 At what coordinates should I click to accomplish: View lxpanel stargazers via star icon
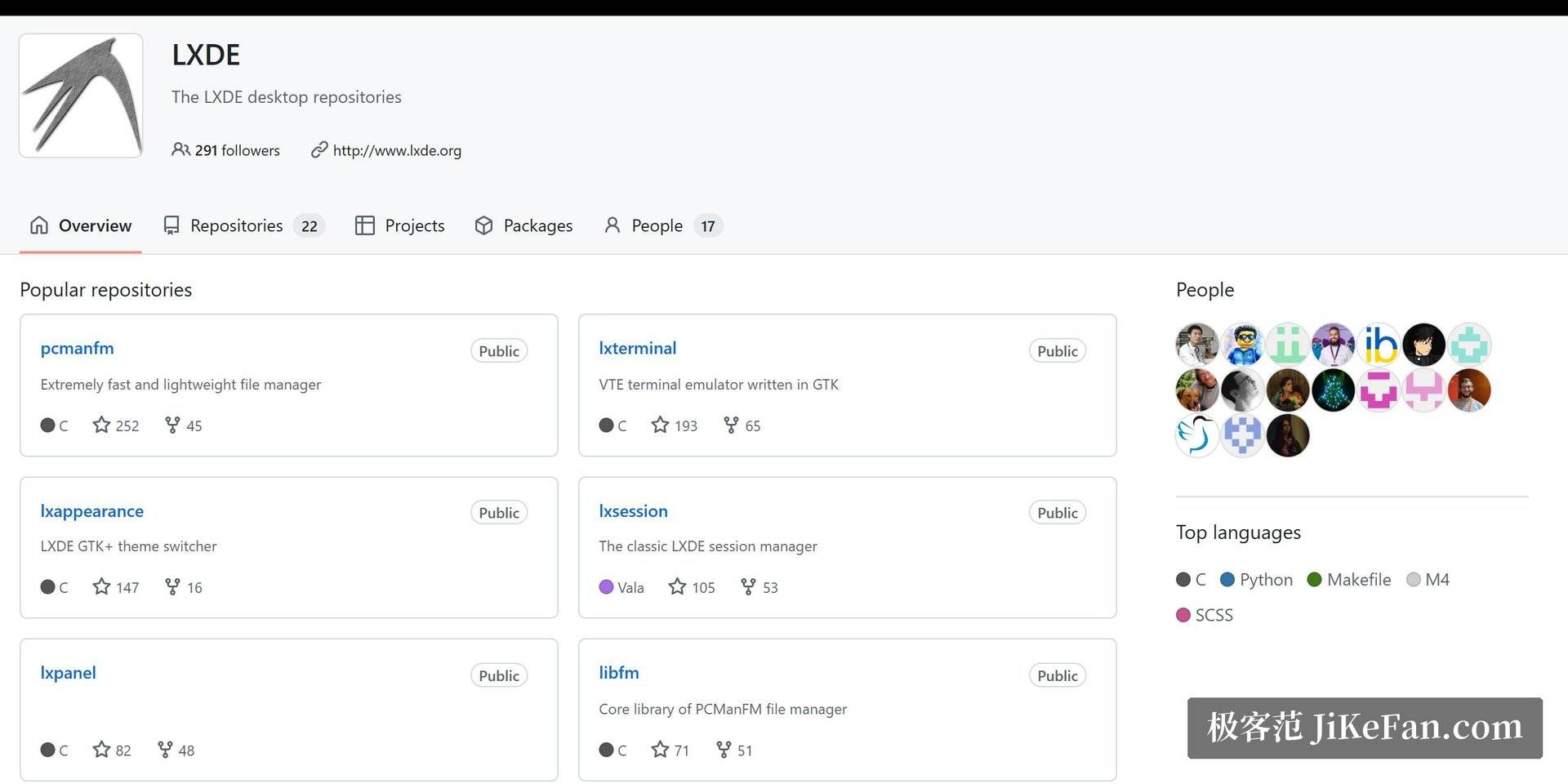tap(101, 749)
